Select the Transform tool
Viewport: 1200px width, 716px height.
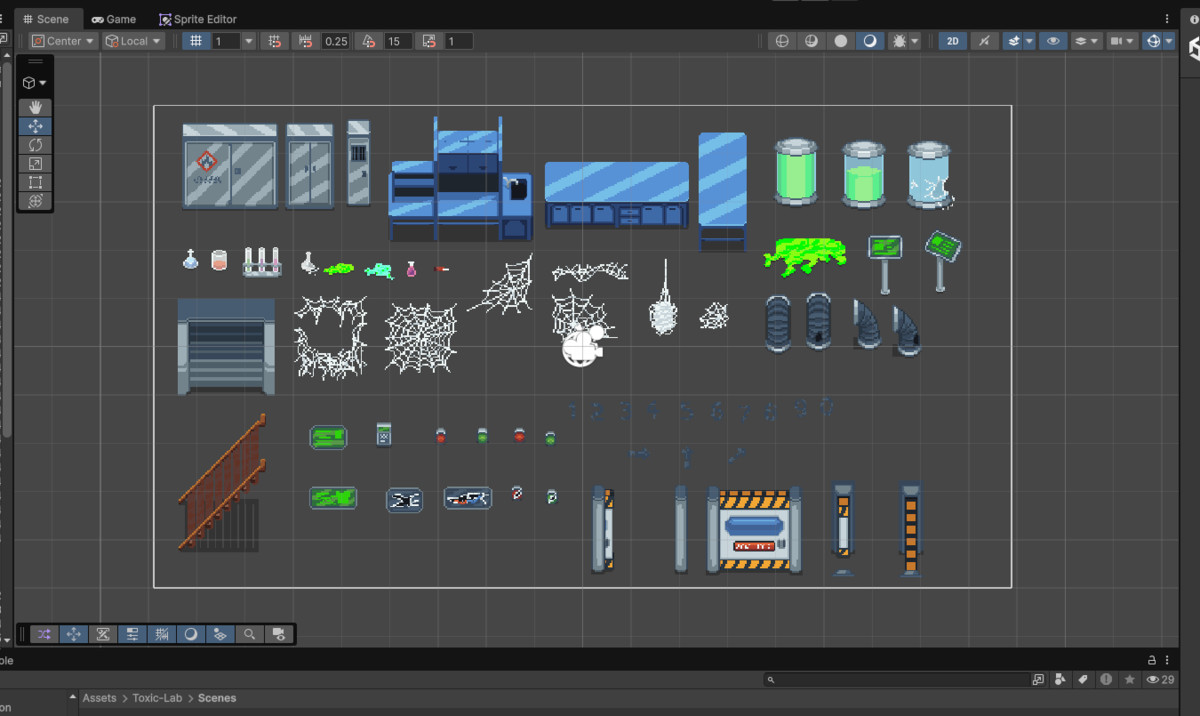[35, 201]
